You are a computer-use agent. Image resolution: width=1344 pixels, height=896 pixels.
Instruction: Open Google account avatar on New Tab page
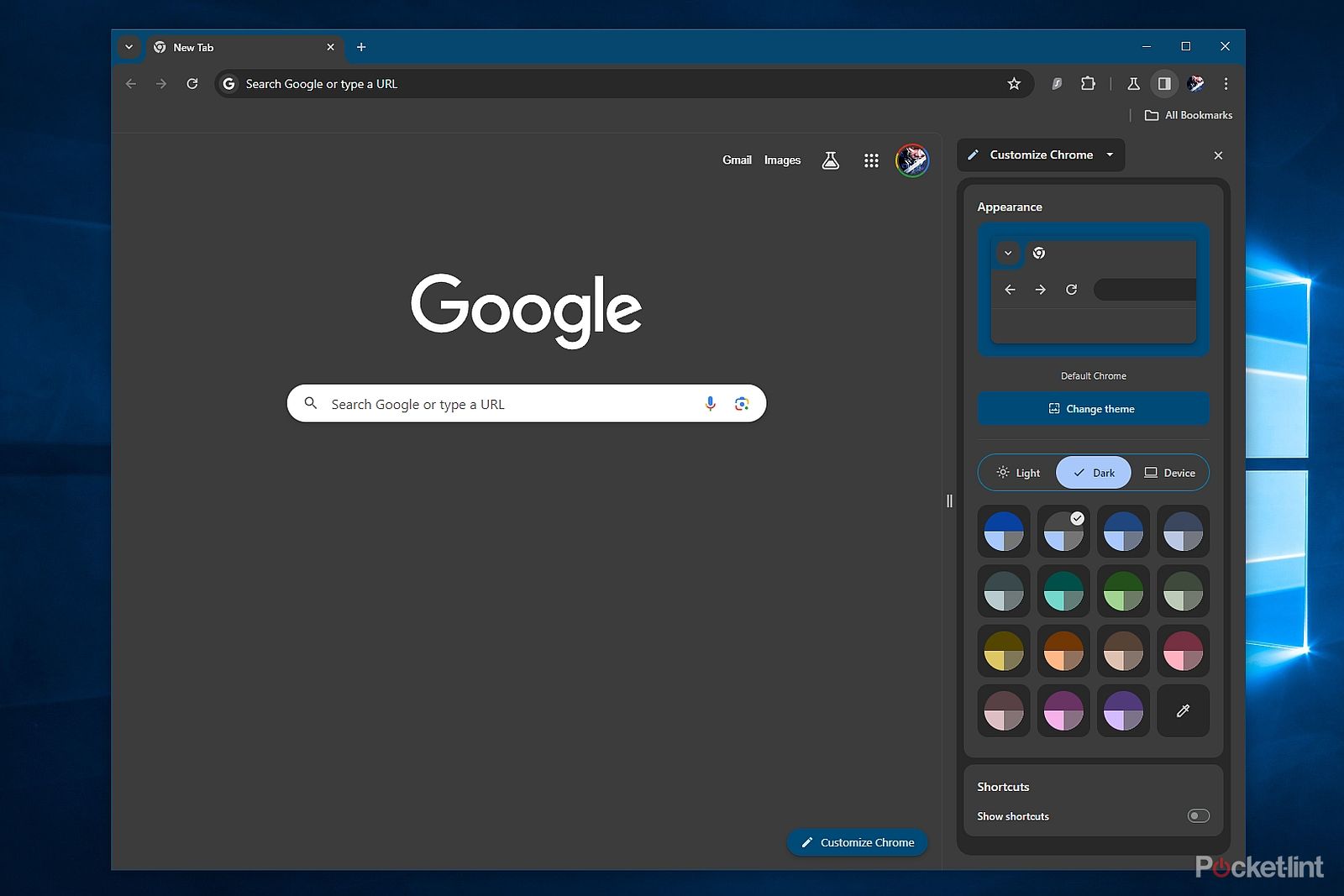[x=912, y=160]
